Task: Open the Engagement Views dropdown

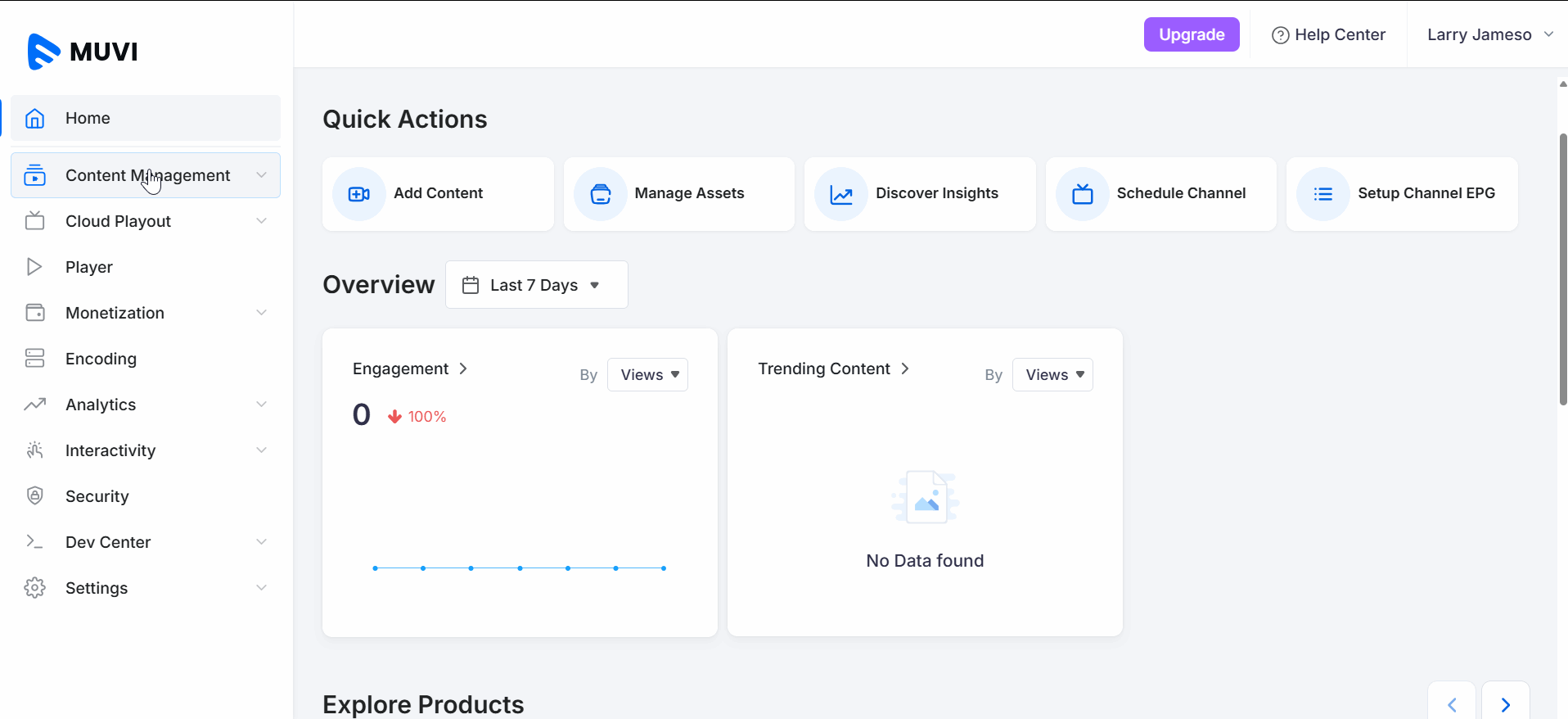Action: (x=647, y=375)
